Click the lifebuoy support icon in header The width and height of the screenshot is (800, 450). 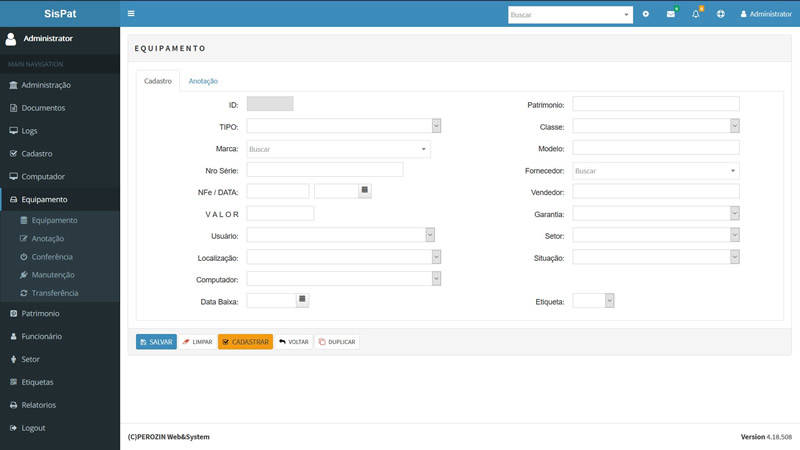point(721,14)
